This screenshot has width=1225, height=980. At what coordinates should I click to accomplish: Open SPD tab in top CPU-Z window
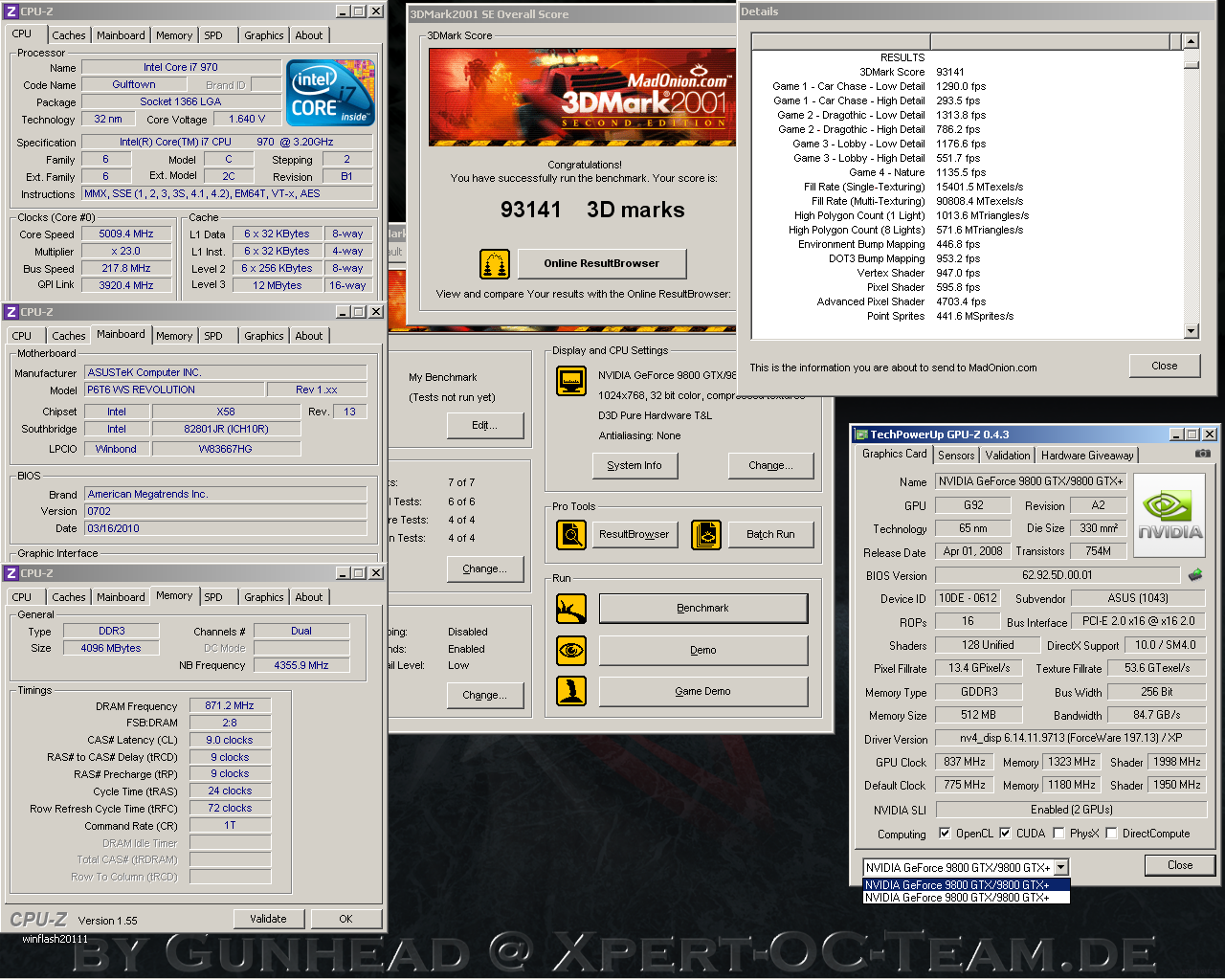pyautogui.click(x=213, y=35)
